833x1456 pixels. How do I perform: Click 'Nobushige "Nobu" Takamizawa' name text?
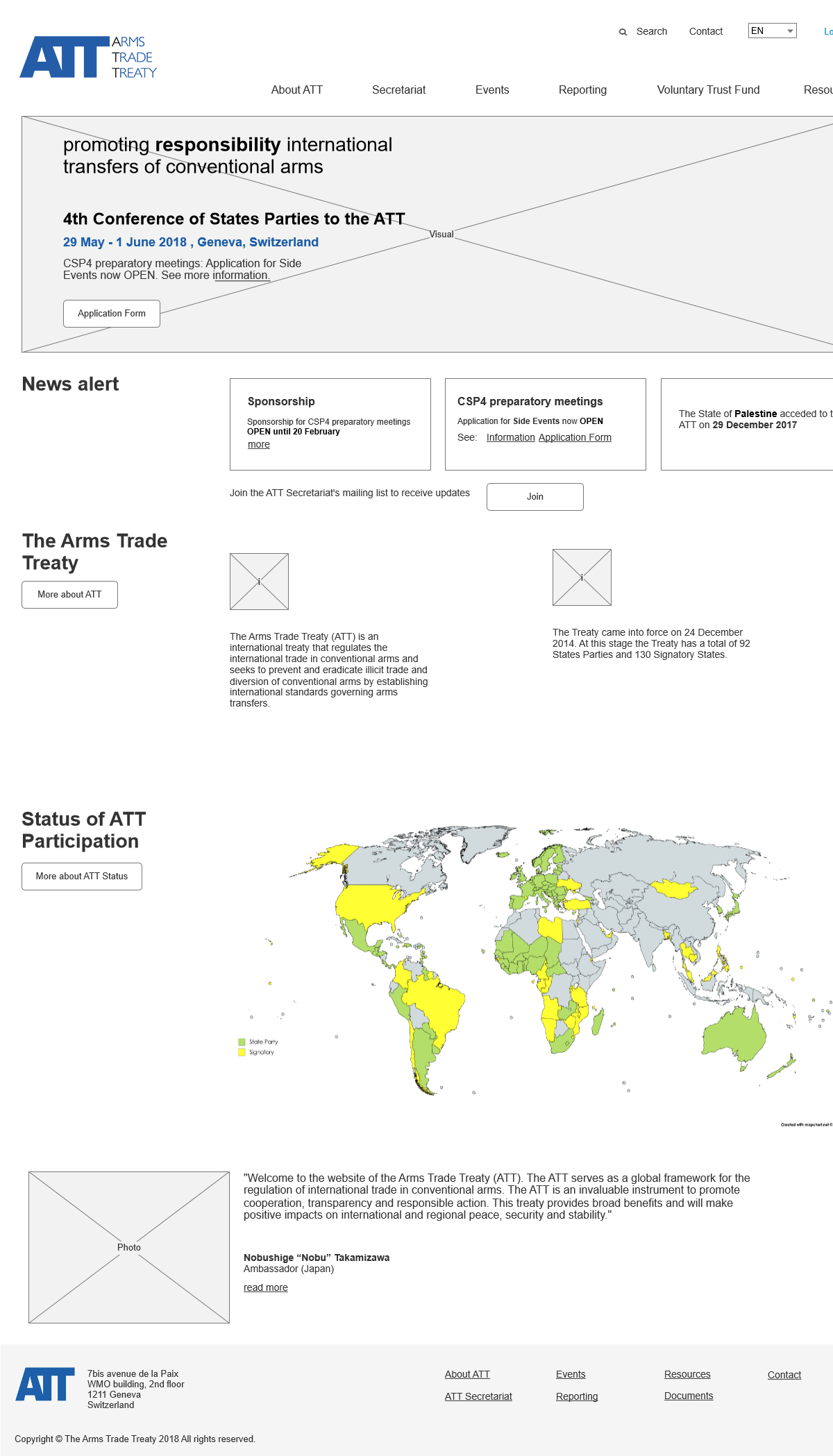click(317, 1258)
